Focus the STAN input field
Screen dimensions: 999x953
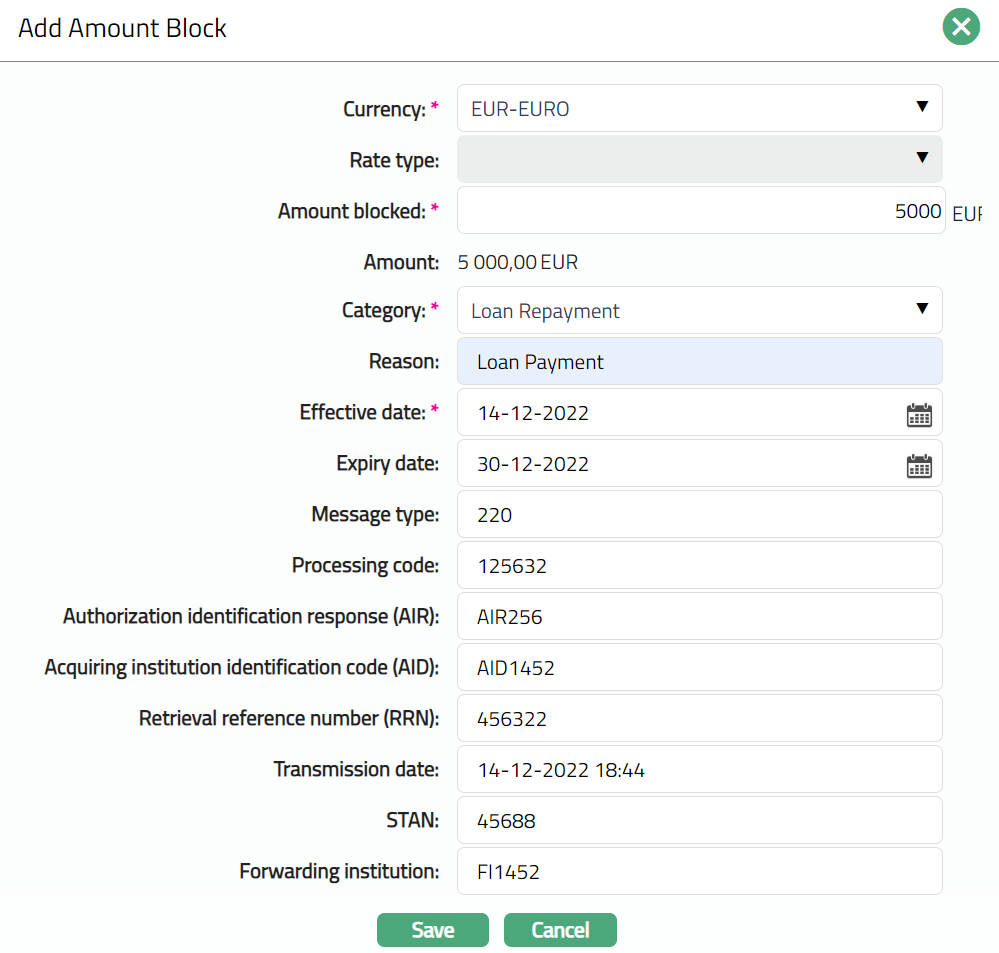[x=699, y=821]
